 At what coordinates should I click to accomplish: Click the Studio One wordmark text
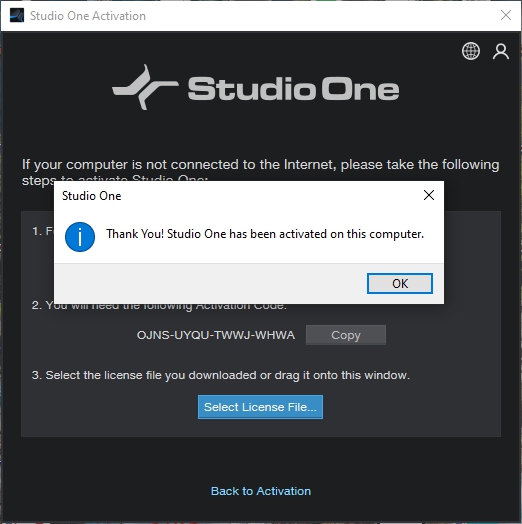point(293,89)
